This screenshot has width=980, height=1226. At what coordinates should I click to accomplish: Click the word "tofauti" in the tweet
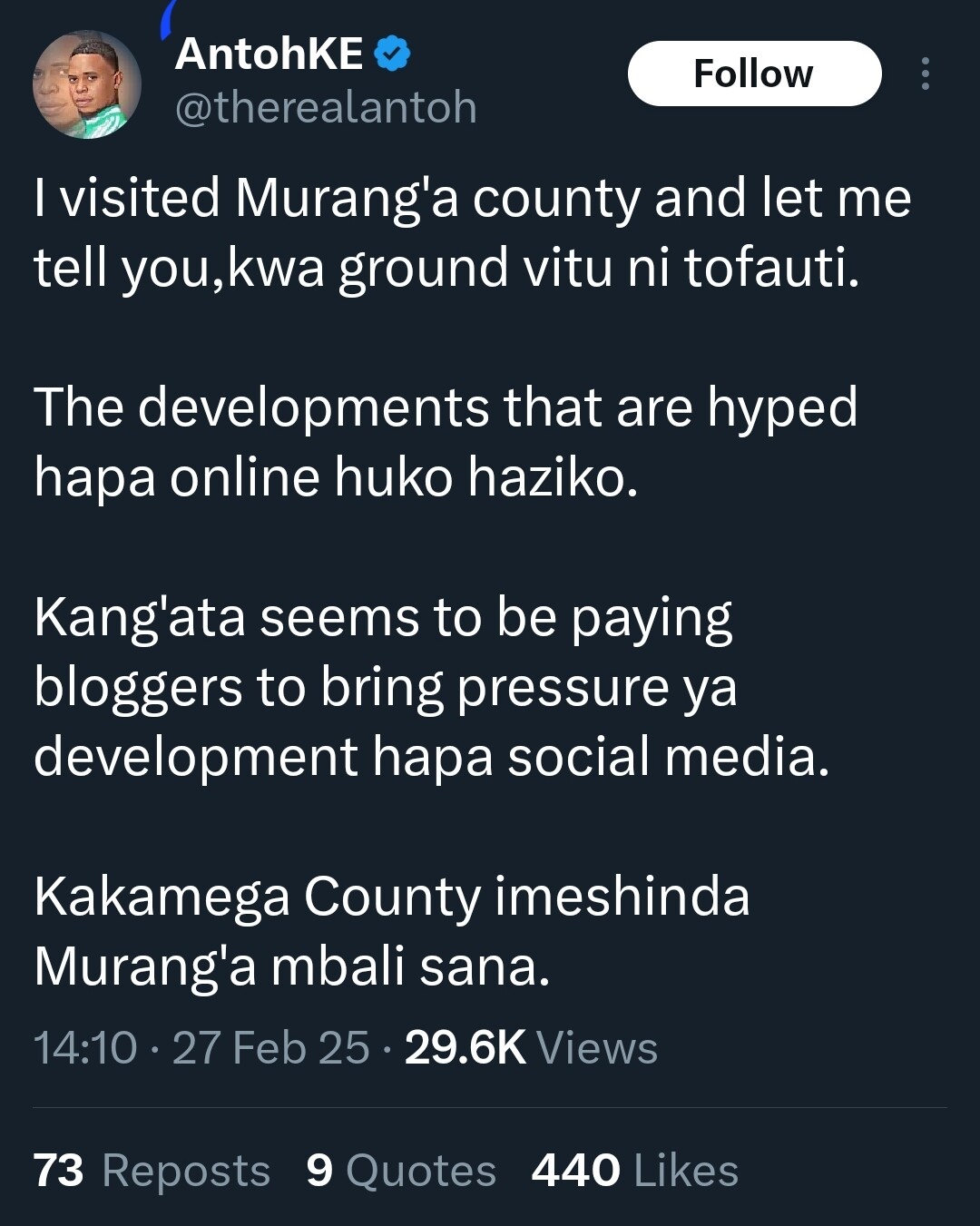tap(770, 268)
